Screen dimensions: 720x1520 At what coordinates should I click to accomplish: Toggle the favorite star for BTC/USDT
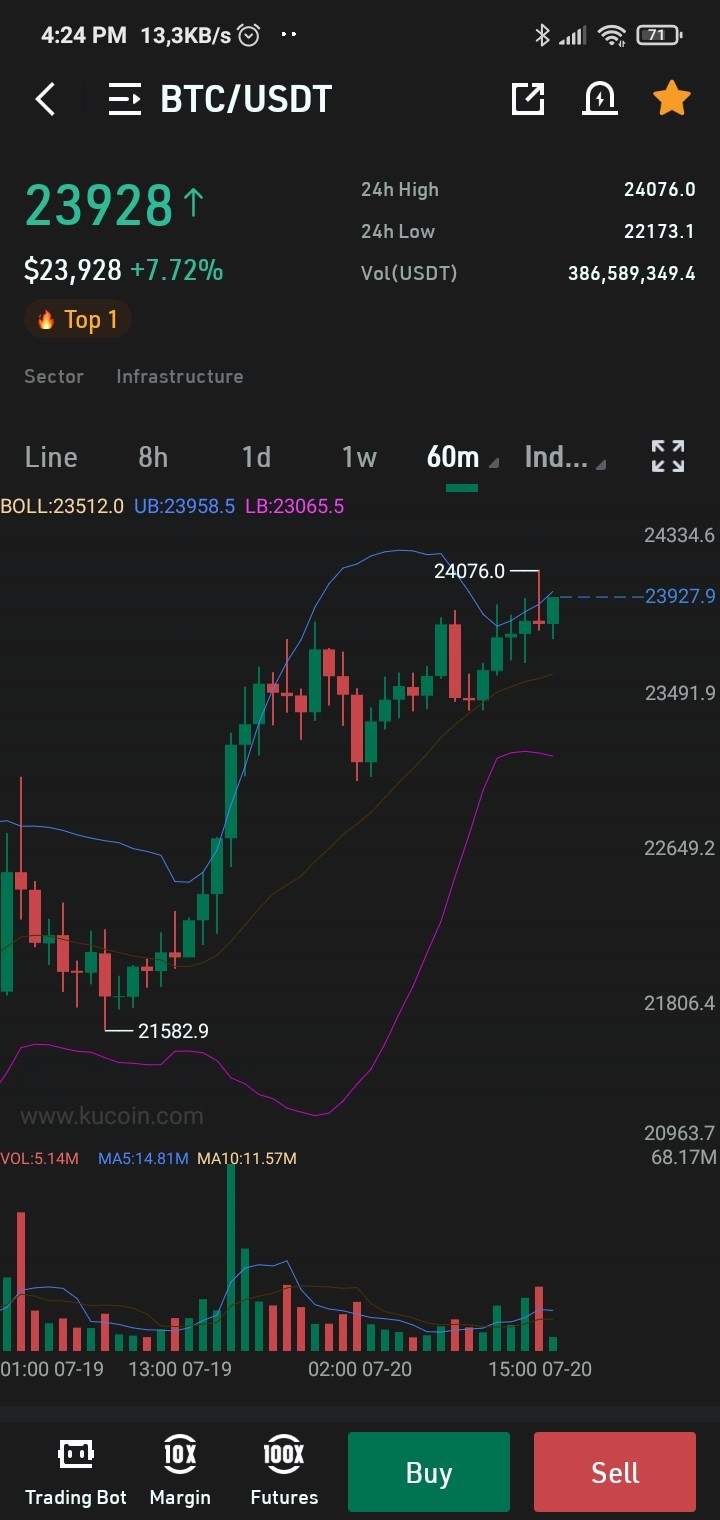tap(671, 98)
